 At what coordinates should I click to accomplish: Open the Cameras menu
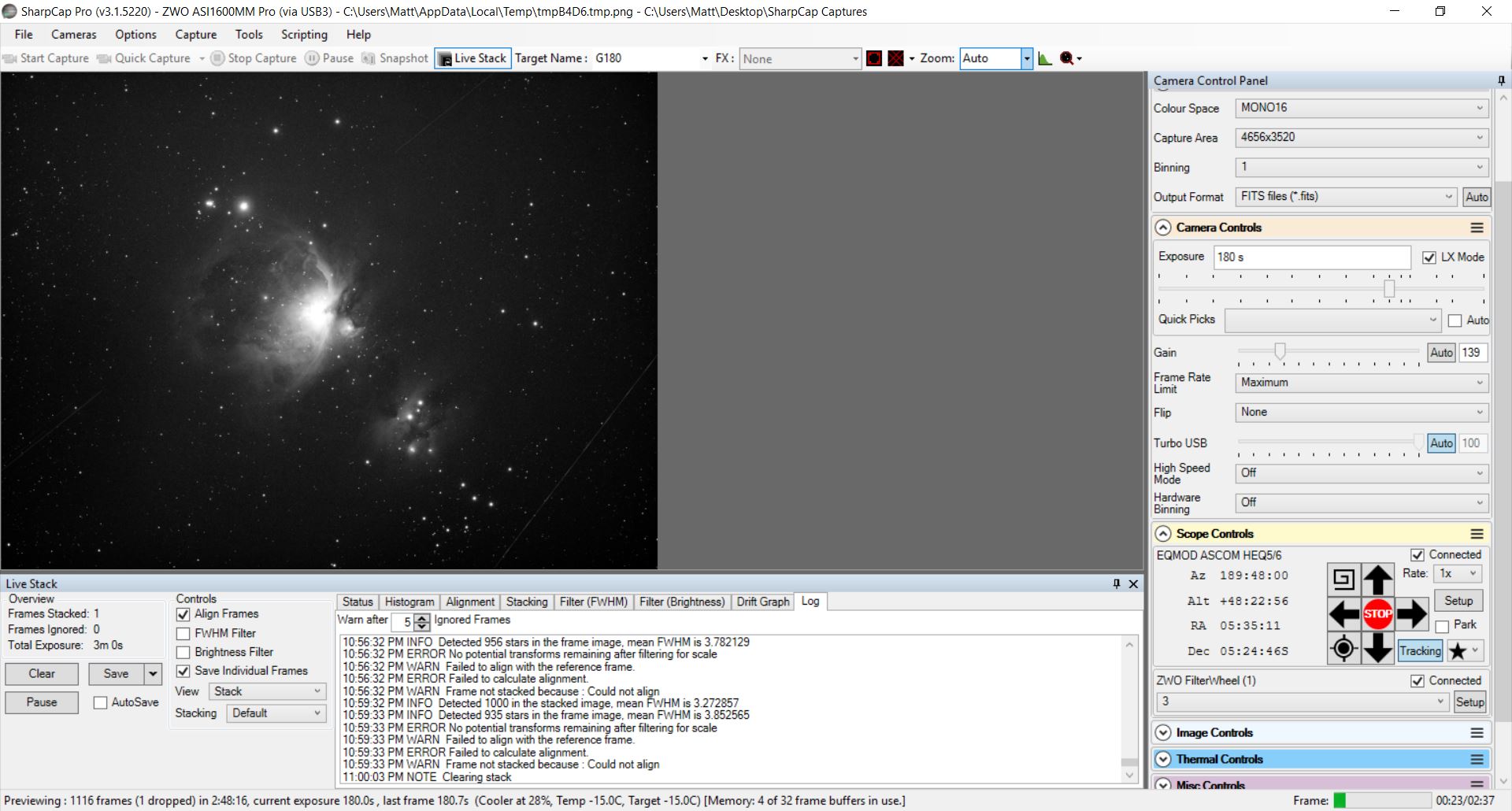(74, 35)
